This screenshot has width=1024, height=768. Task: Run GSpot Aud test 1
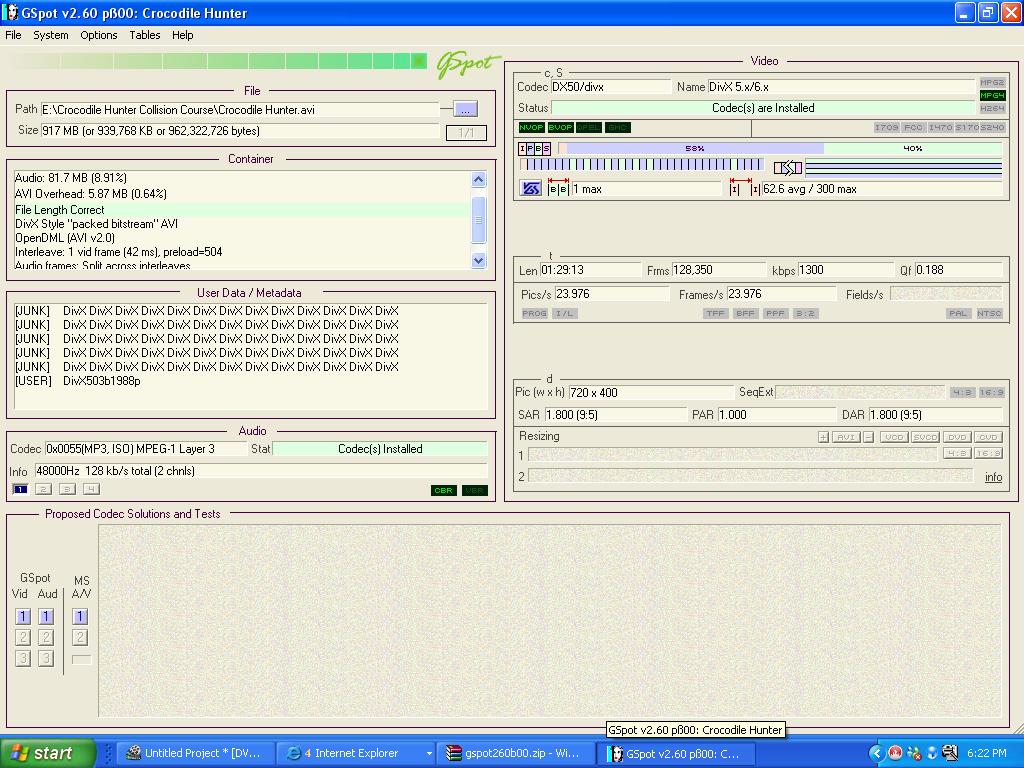click(46, 616)
